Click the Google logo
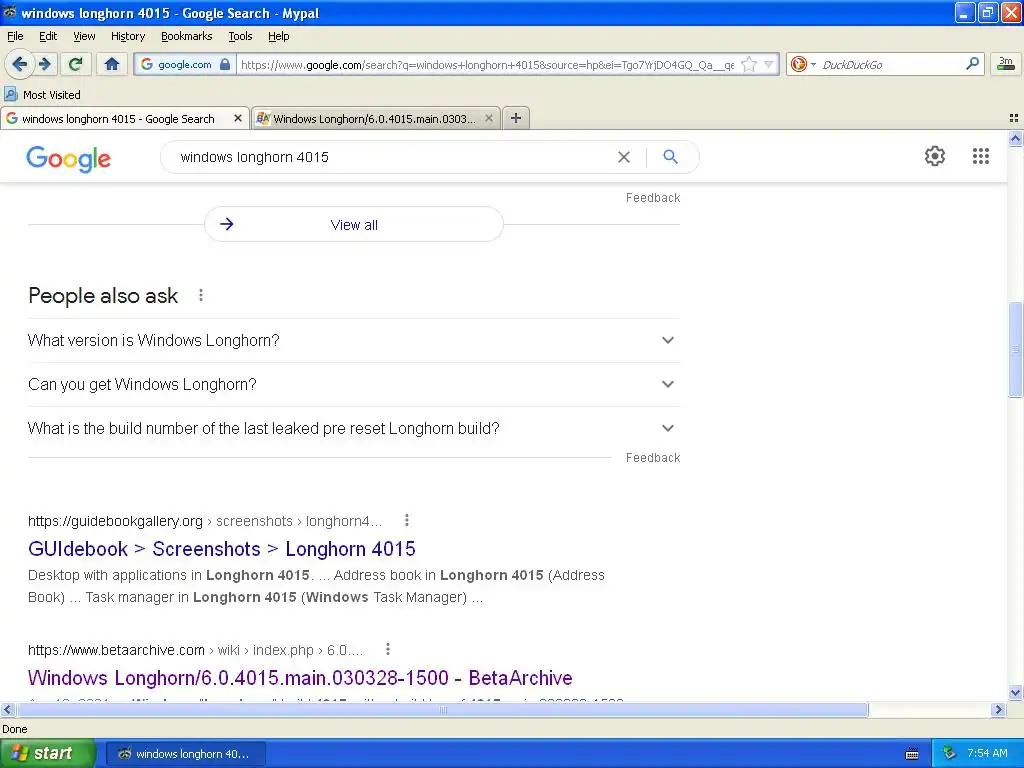Screen dimensions: 1024x768 (69, 159)
